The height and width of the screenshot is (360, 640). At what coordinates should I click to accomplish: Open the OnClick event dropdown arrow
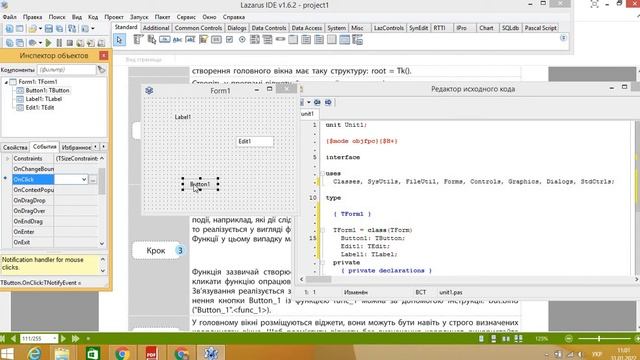[84, 179]
